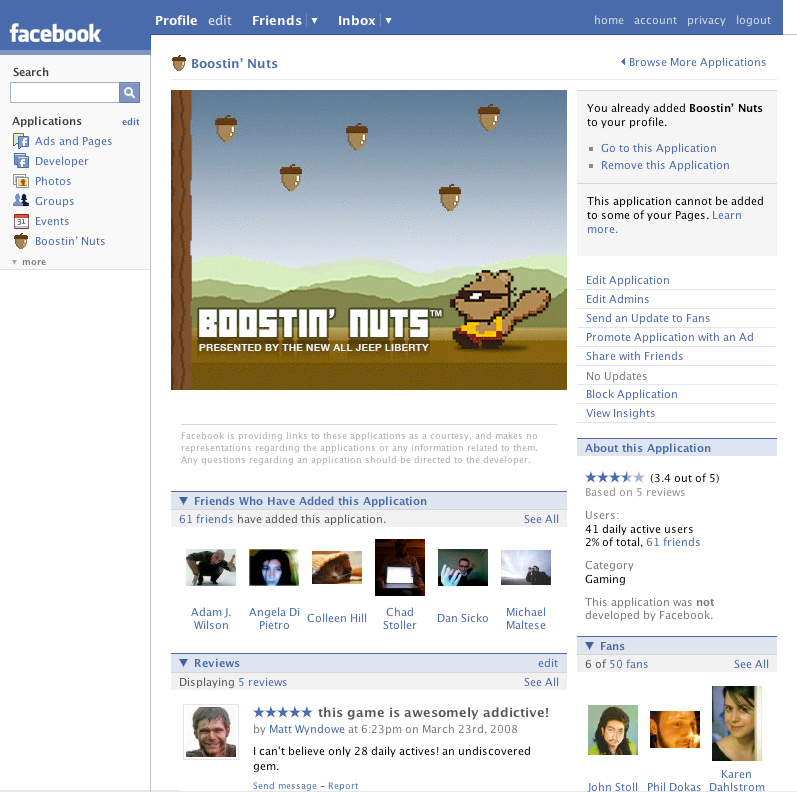Click See All in Reviews section
This screenshot has height=792, width=797.
point(541,682)
